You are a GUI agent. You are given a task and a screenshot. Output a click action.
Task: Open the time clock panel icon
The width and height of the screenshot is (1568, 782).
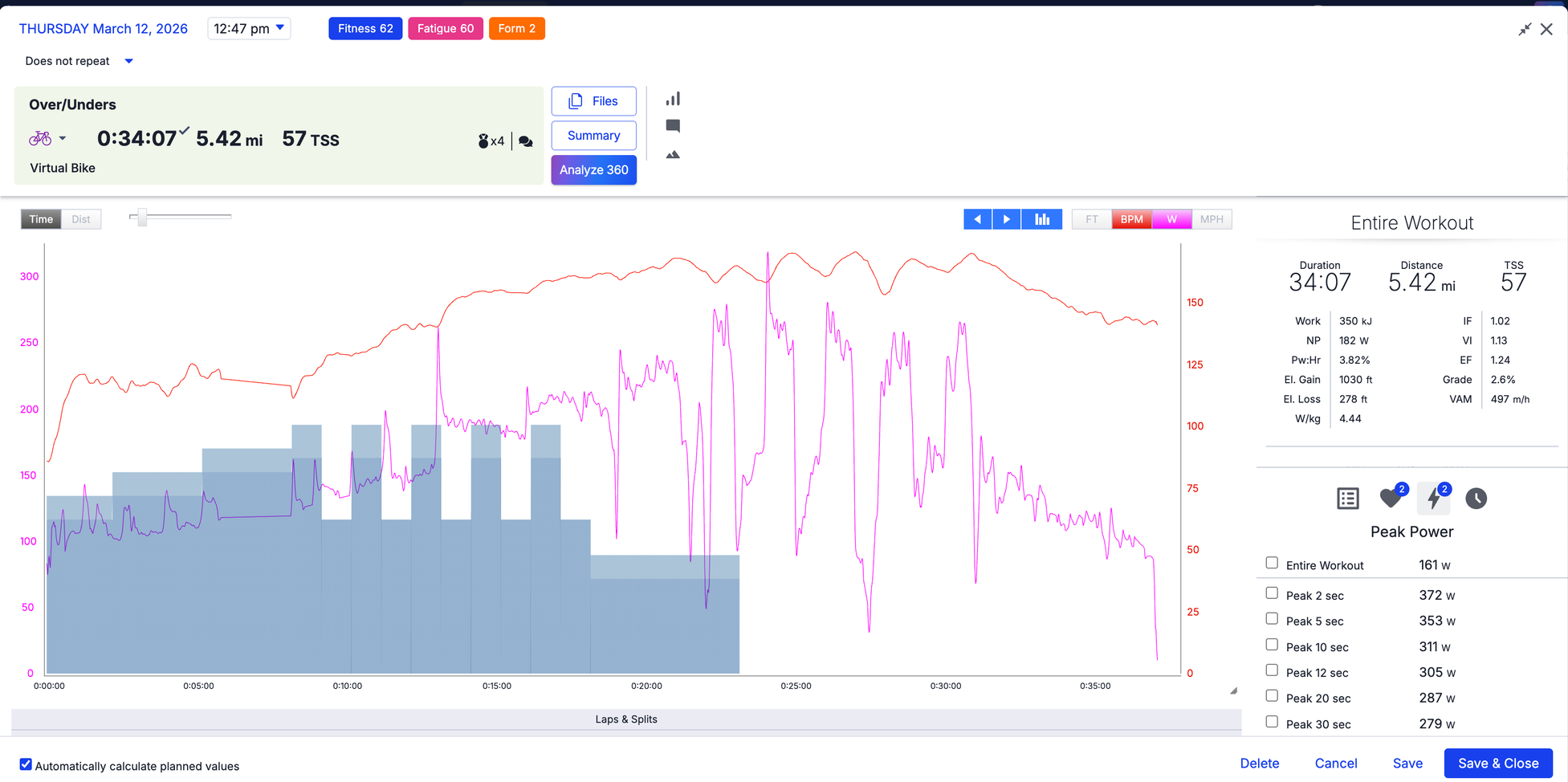[x=1476, y=499]
